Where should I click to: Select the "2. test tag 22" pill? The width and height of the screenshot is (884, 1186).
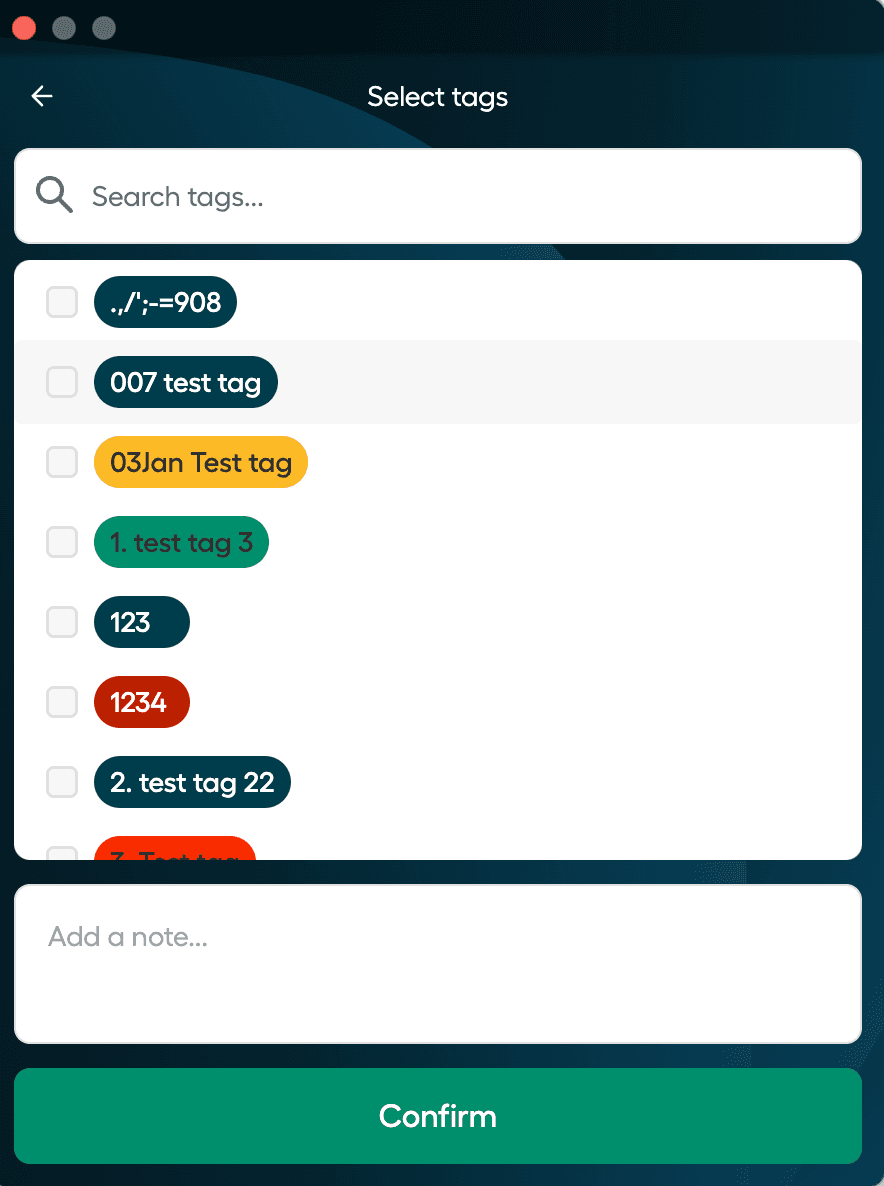(x=192, y=782)
